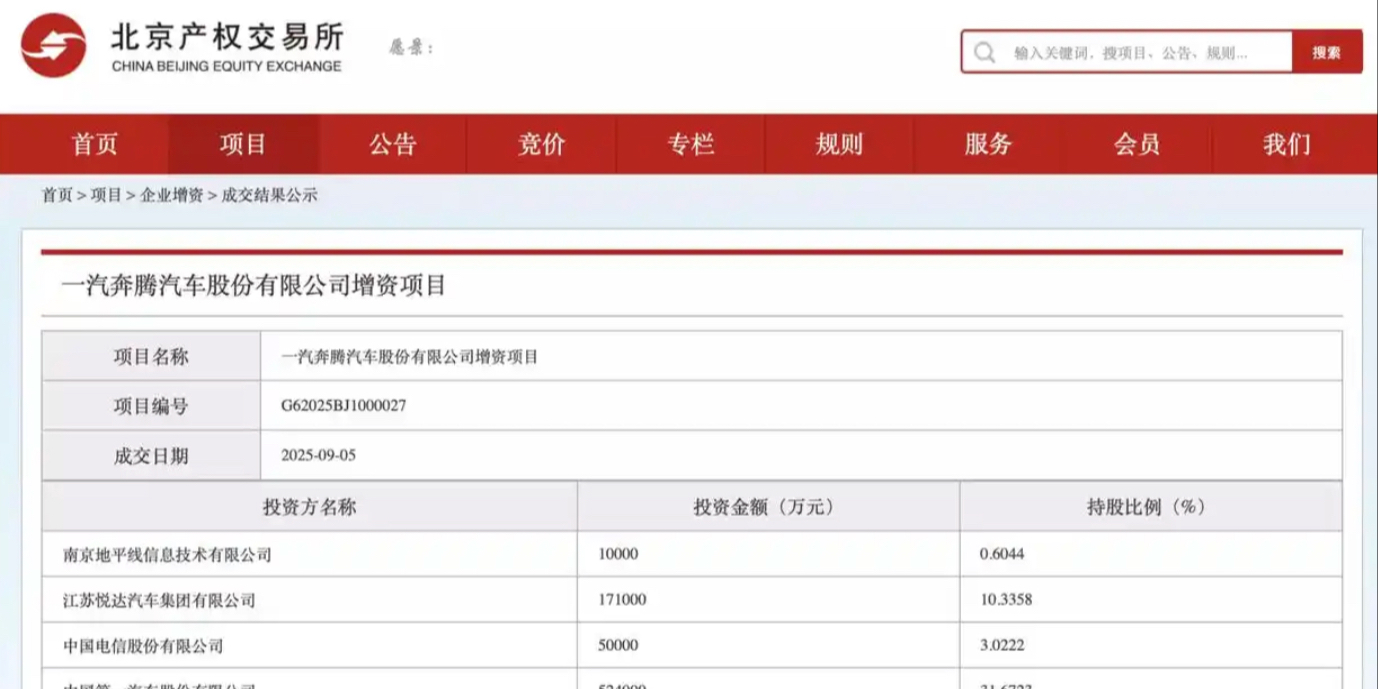Click the 投资方名称 column header
Image resolution: width=1378 pixels, height=689 pixels.
click(310, 507)
